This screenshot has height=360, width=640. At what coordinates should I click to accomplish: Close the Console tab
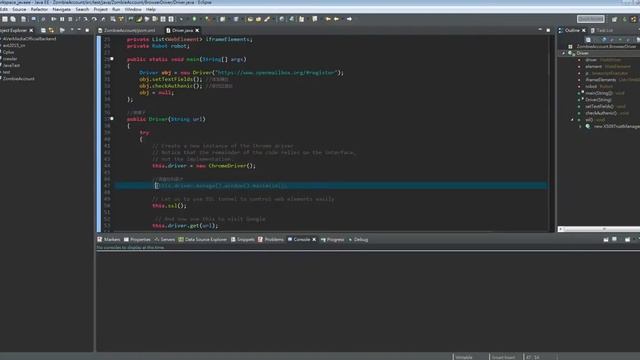(x=314, y=240)
